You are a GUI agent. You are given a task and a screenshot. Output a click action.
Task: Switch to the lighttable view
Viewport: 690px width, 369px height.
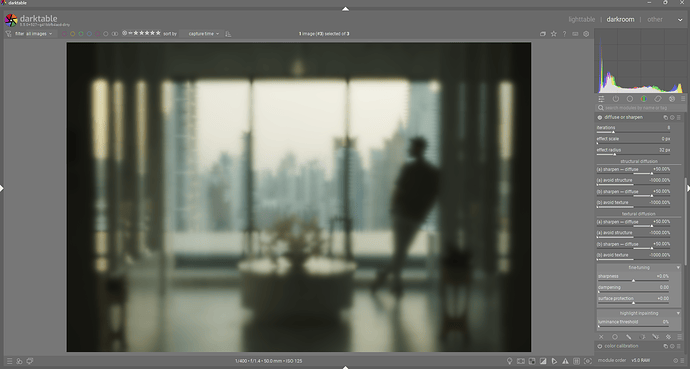click(581, 19)
